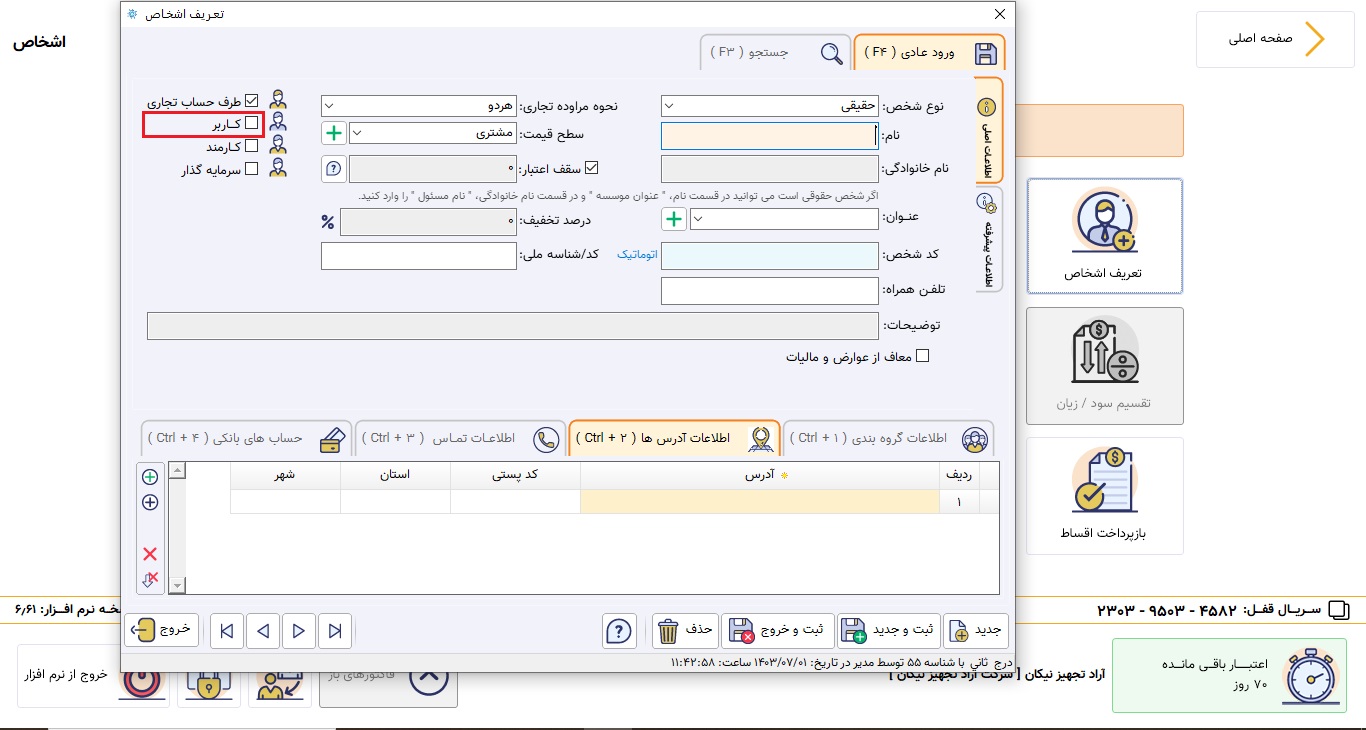
Task: Check the کاربر checkbox
Action: pos(251,124)
